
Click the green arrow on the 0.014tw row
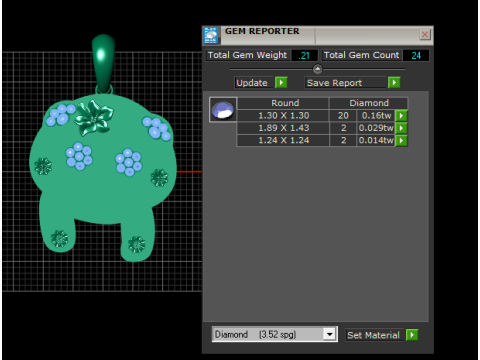pyautogui.click(x=401, y=140)
